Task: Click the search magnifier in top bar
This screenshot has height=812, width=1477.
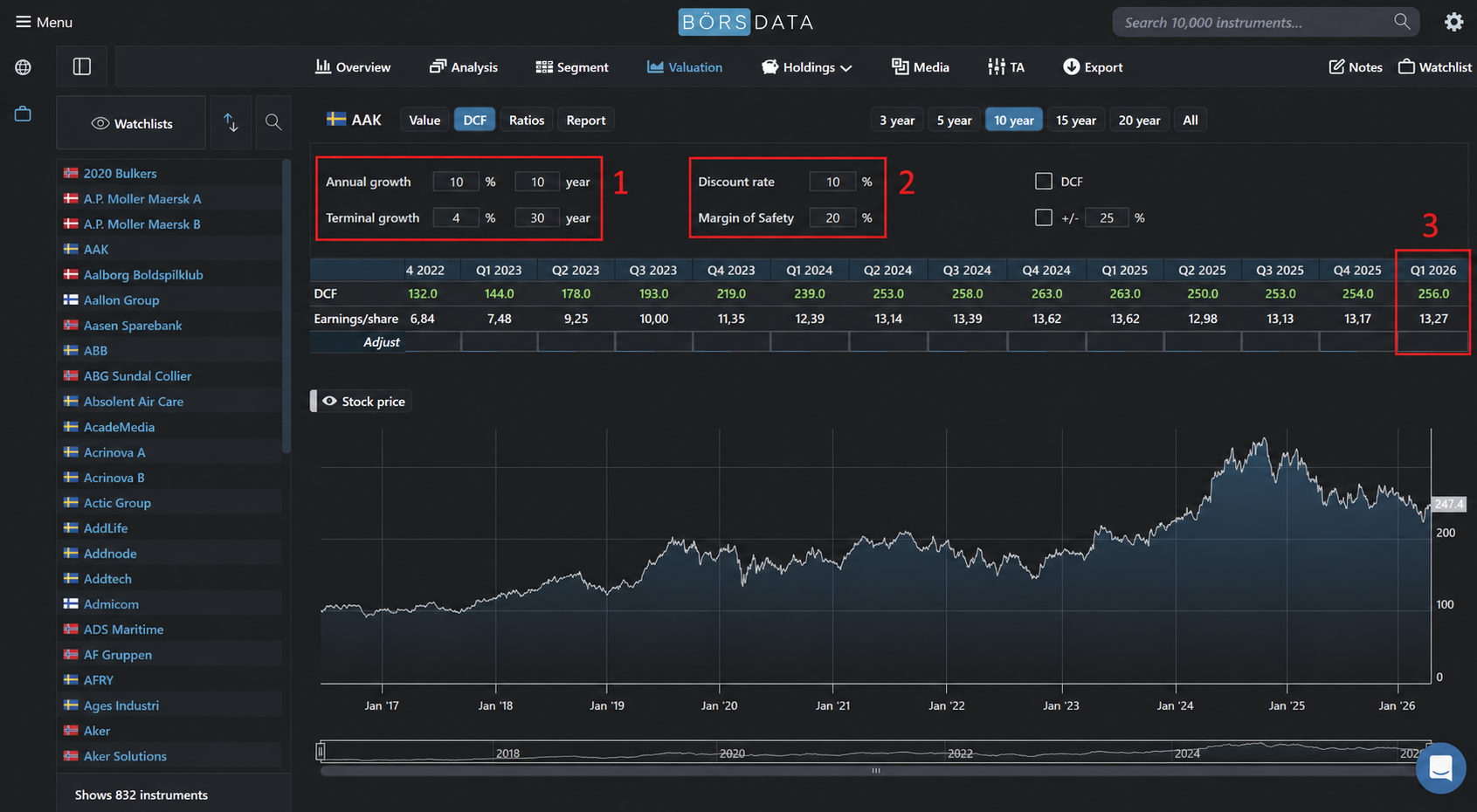Action: (x=1402, y=22)
